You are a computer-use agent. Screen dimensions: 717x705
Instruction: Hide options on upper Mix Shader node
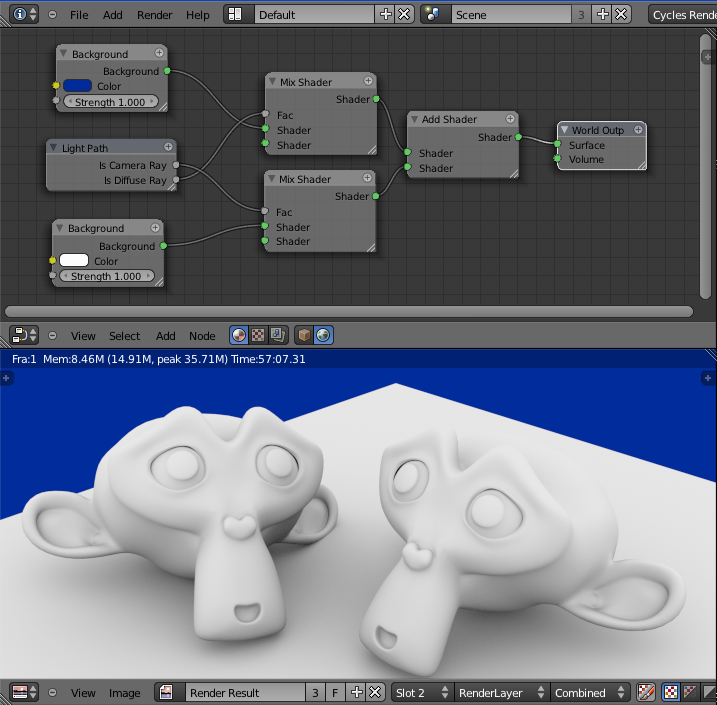click(368, 81)
